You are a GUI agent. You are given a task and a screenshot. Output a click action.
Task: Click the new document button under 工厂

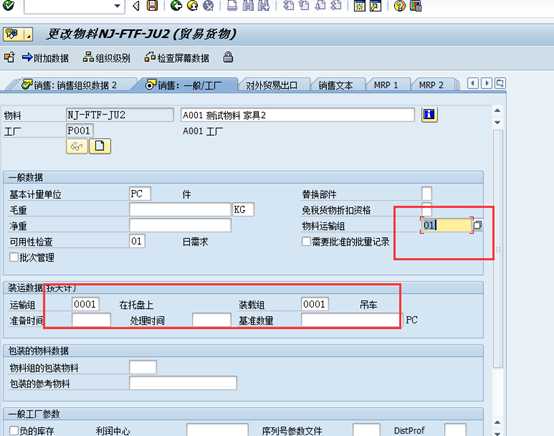[x=100, y=146]
